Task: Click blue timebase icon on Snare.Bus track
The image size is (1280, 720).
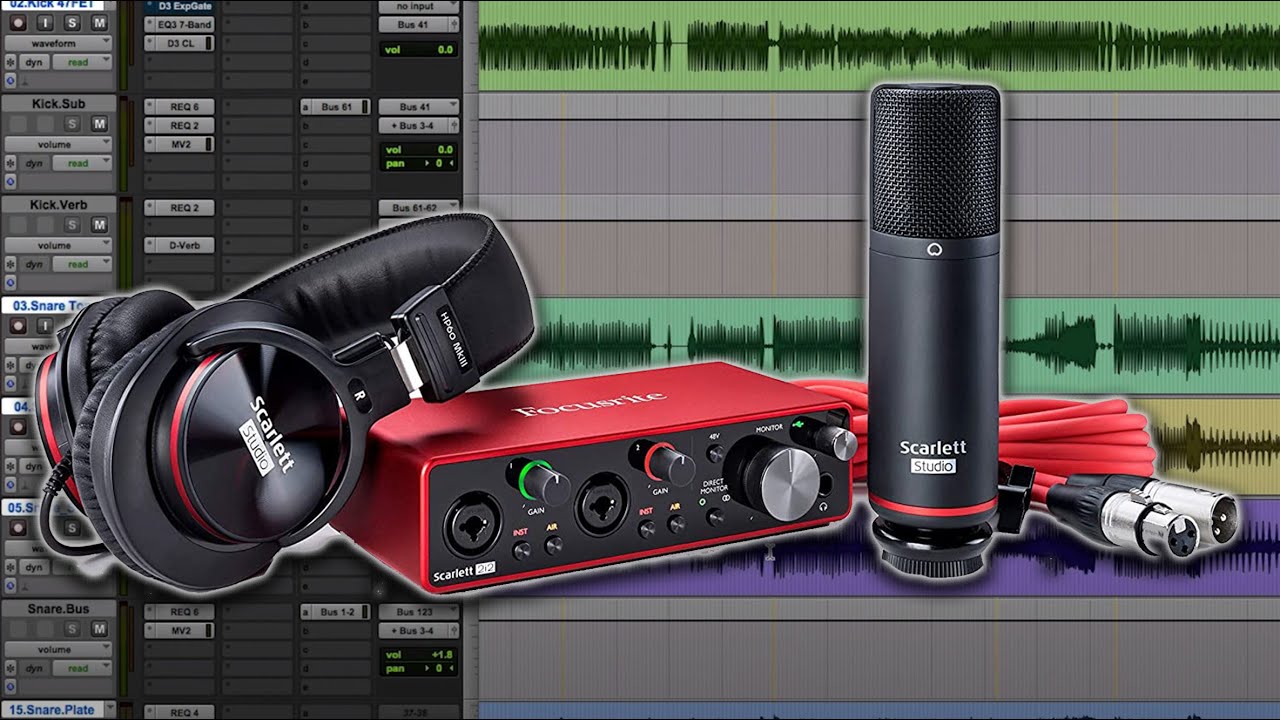Action: [10, 686]
